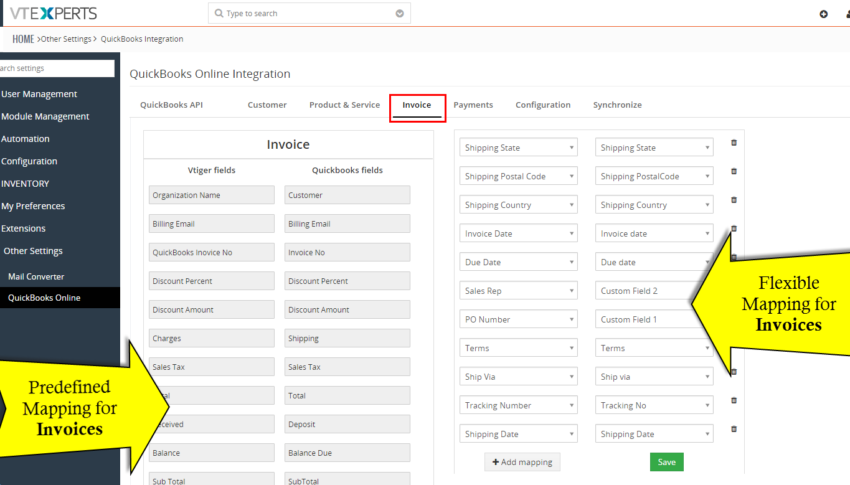
Task: Click the Customer QuickBooks field
Action: [x=347, y=195]
